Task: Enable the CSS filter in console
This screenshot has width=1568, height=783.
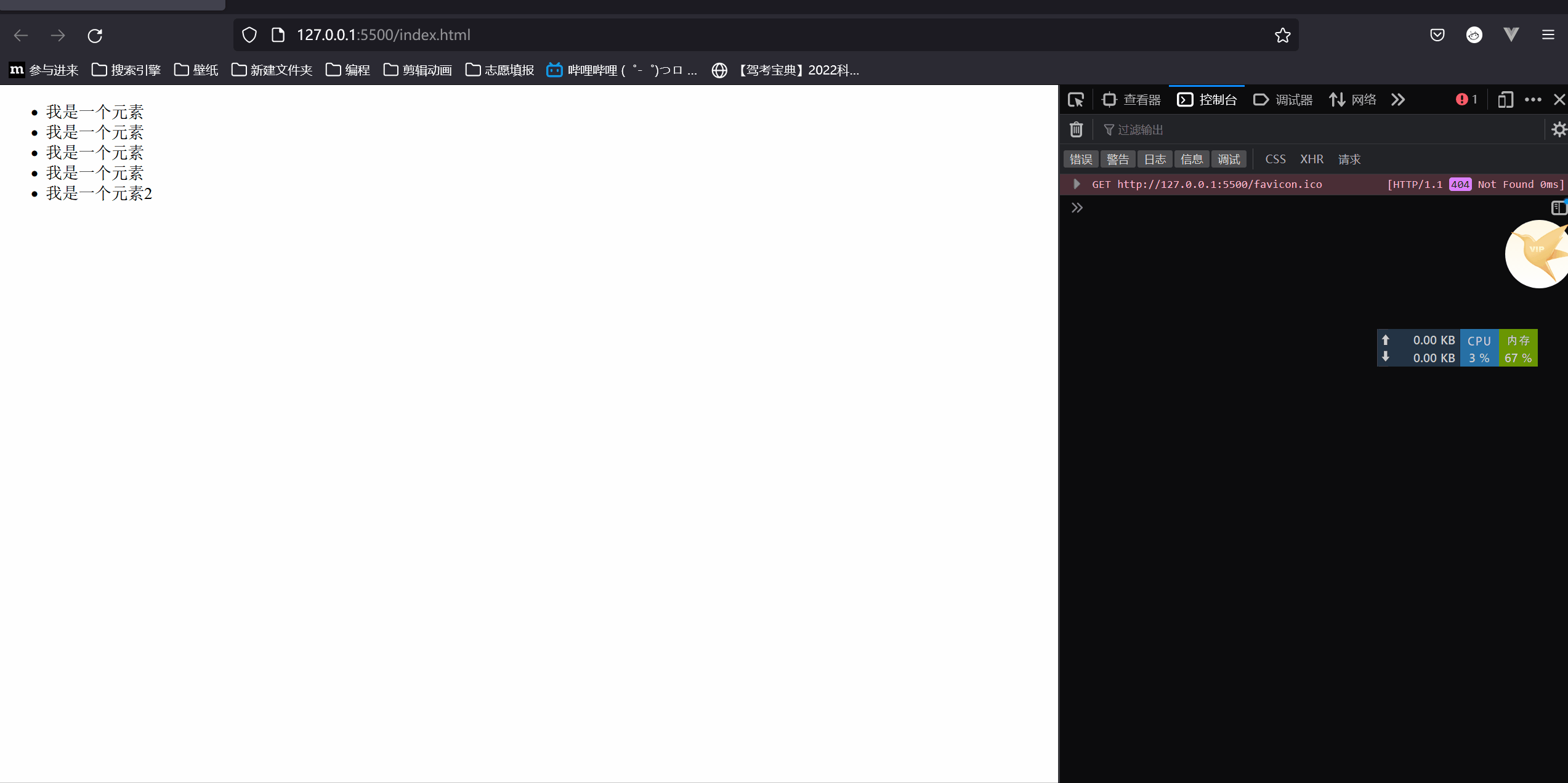Action: coord(1275,160)
